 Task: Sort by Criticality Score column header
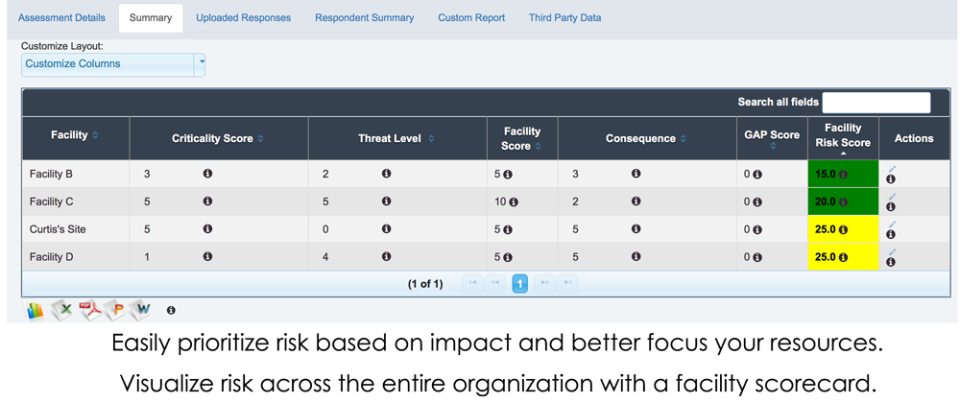(x=218, y=138)
